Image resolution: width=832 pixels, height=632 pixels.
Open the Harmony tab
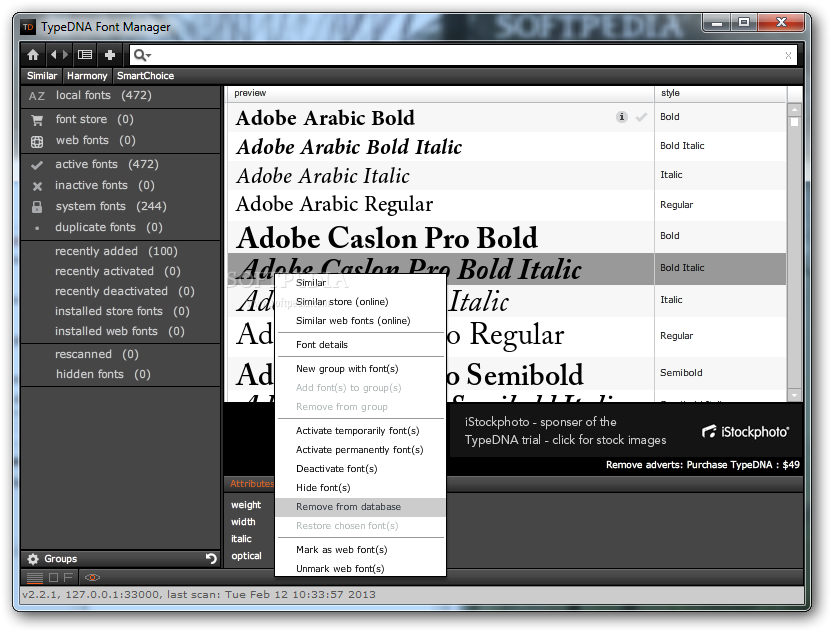pyautogui.click(x=87, y=76)
